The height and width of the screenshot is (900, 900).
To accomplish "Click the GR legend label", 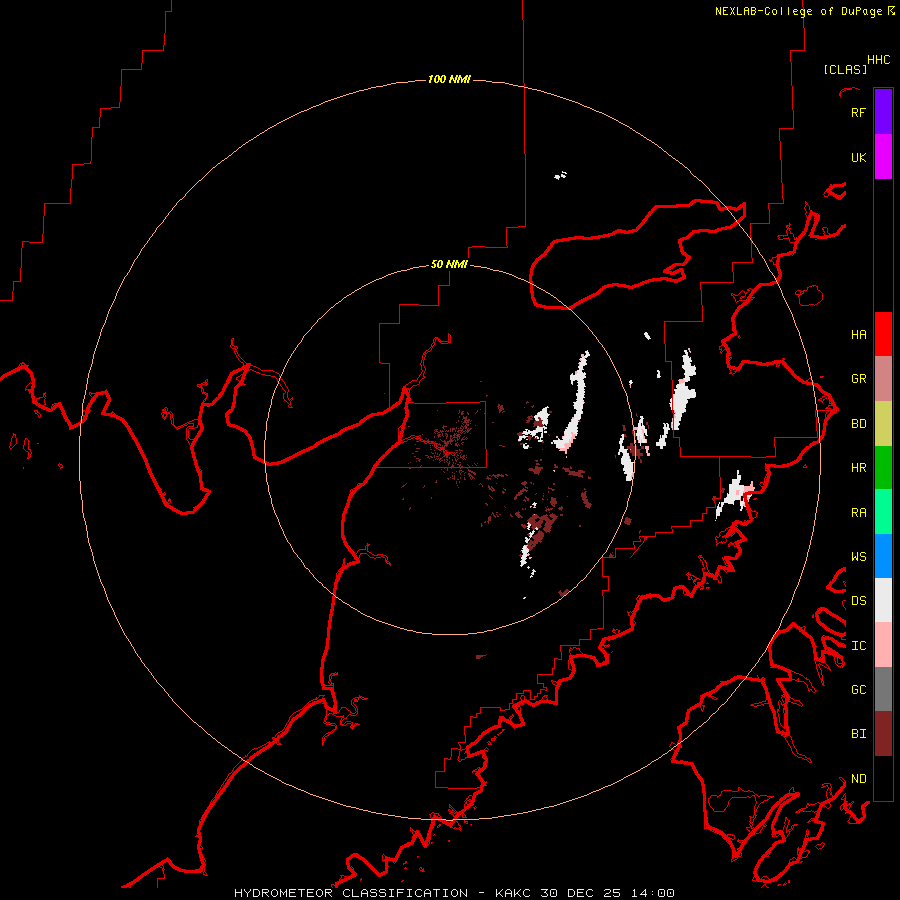I will tap(858, 379).
